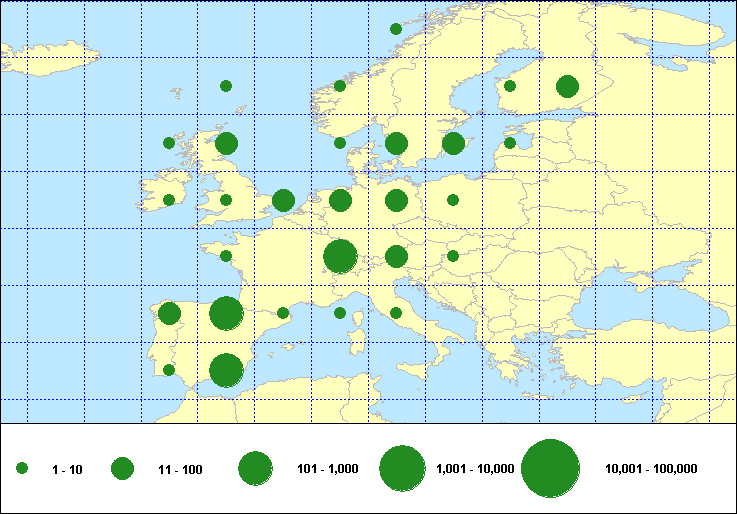
Task: Select the northernmost dot in Arctic Norway
Action: coord(396,29)
